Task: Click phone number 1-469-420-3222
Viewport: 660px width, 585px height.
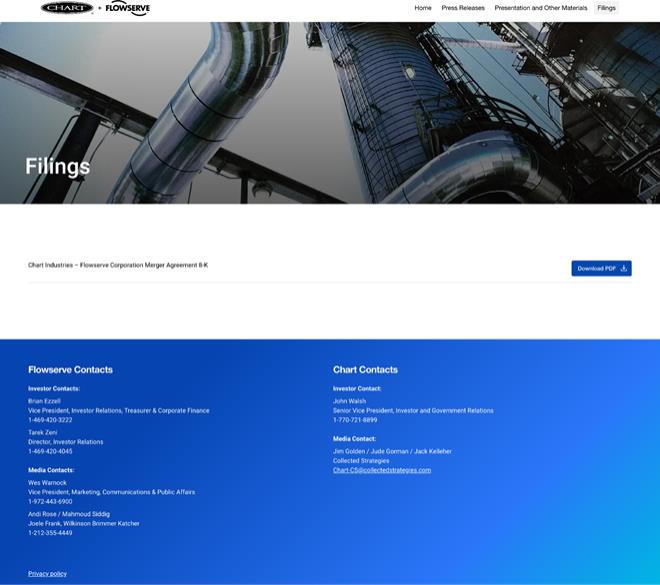Action: coord(50,420)
